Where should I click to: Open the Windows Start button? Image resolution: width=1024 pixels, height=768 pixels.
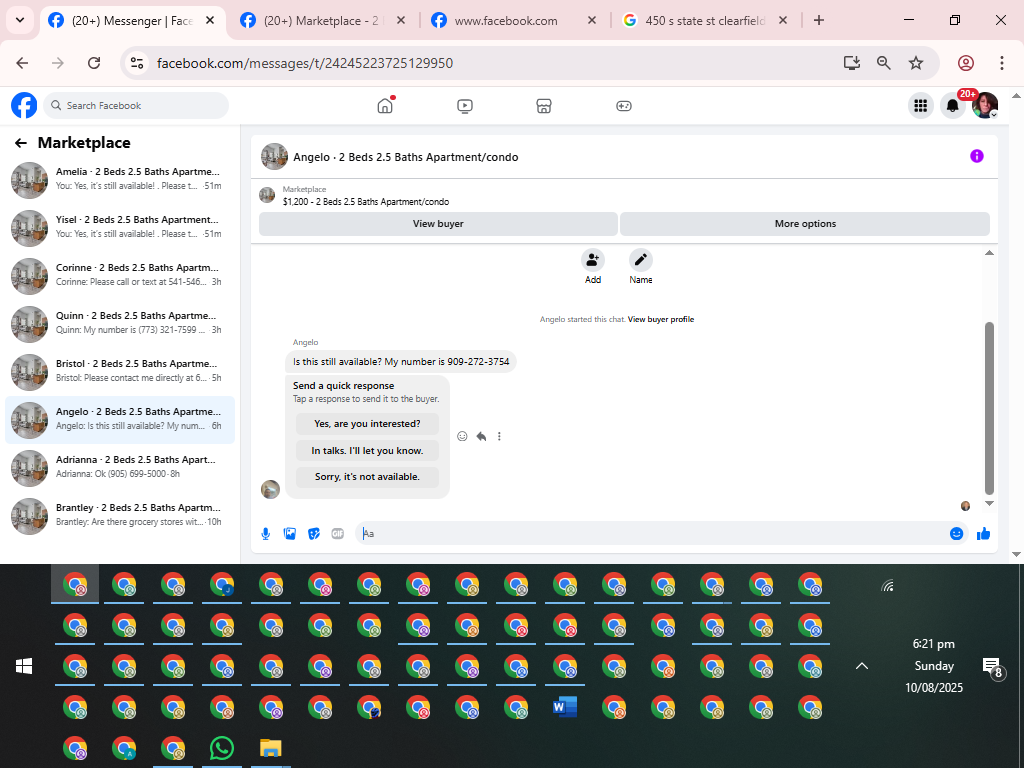[x=24, y=666]
